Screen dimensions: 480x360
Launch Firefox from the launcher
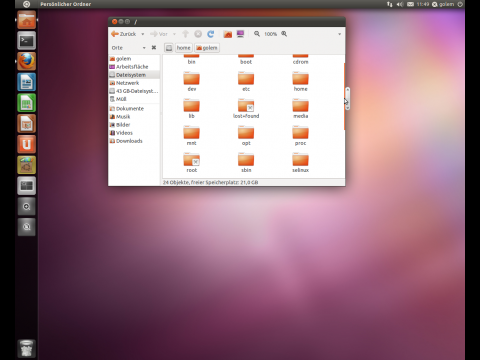point(27,61)
